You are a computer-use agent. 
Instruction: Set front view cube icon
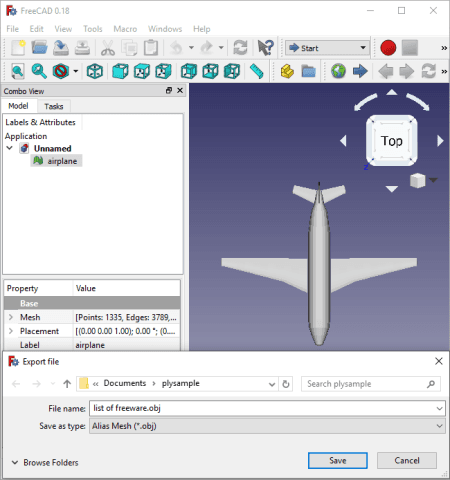(120, 71)
